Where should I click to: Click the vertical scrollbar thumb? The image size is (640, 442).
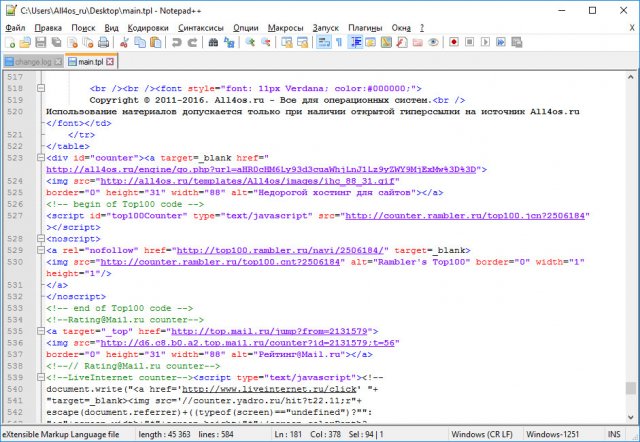pyautogui.click(x=631, y=388)
